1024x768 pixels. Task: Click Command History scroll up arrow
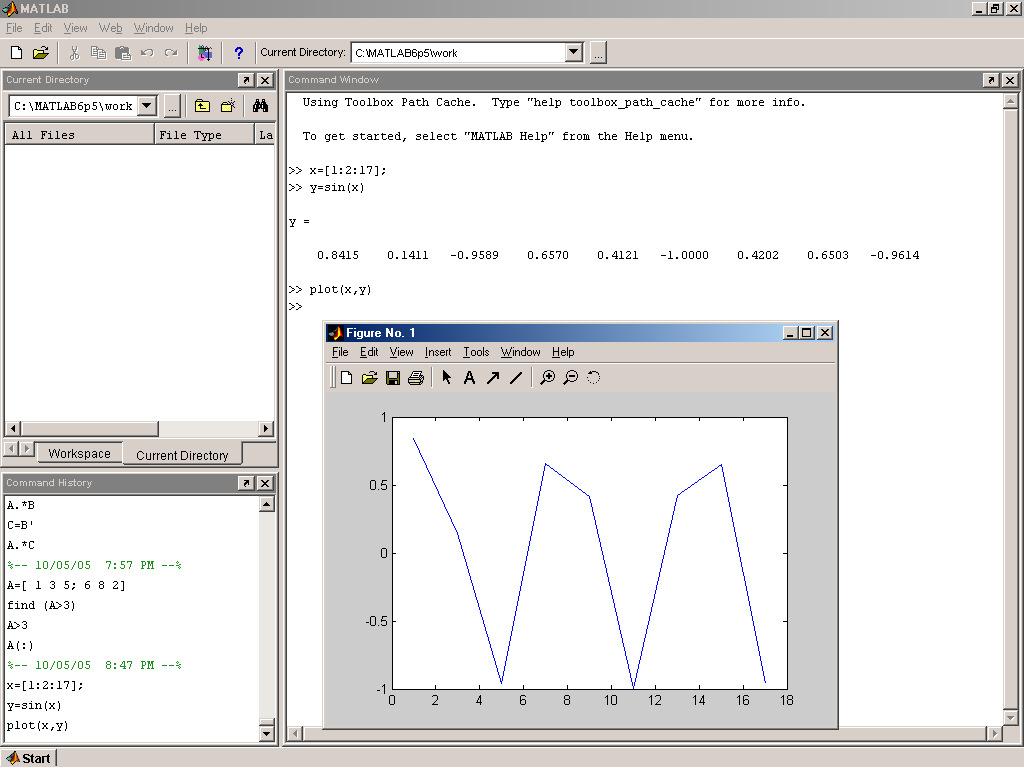tap(266, 504)
